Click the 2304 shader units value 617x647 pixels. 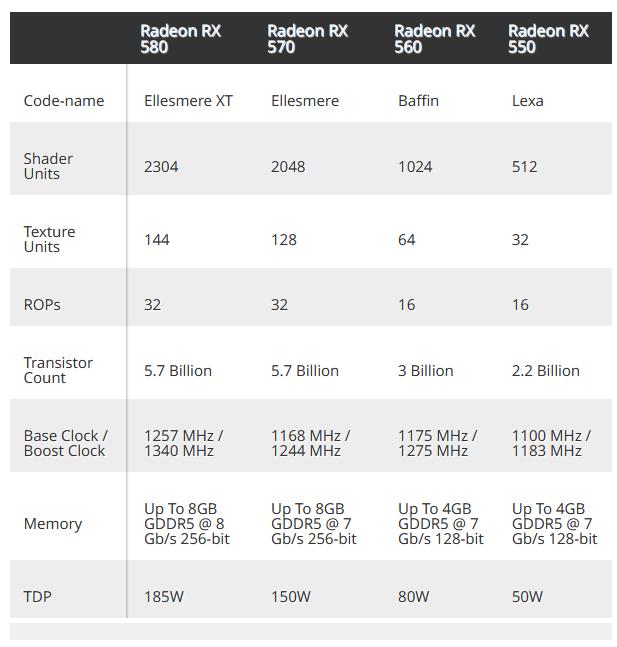click(x=161, y=167)
